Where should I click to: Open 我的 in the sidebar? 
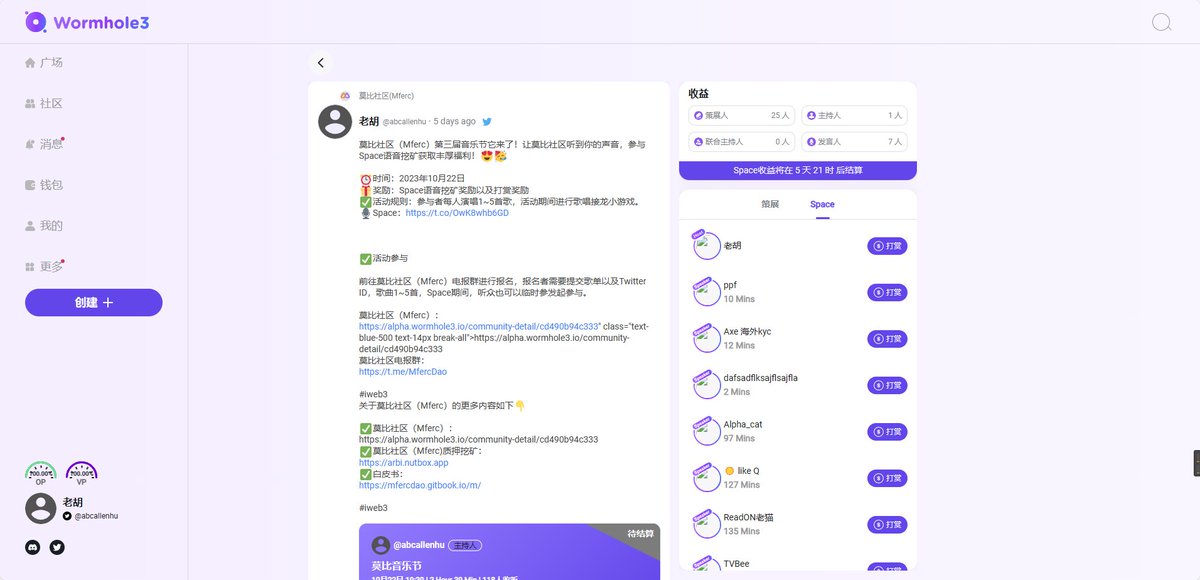[44, 226]
